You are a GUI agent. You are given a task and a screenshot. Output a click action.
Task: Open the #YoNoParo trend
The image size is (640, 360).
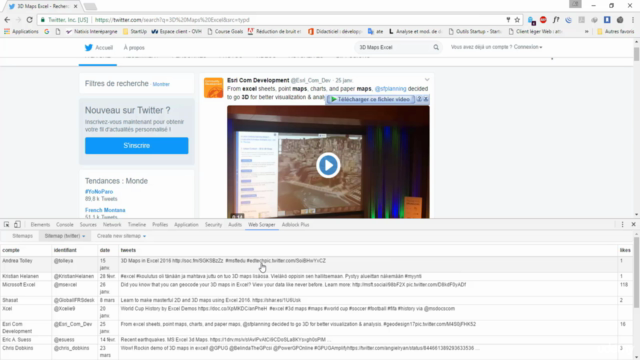pos(99,191)
